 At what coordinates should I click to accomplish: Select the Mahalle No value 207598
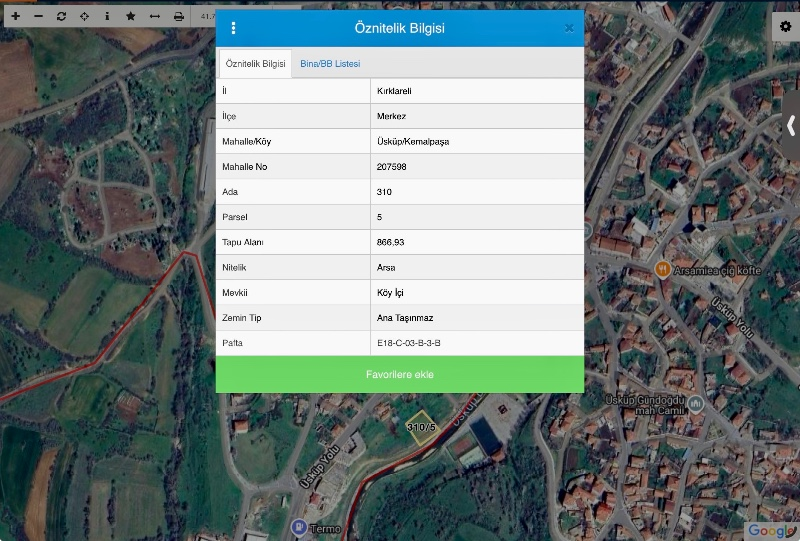[477, 166]
